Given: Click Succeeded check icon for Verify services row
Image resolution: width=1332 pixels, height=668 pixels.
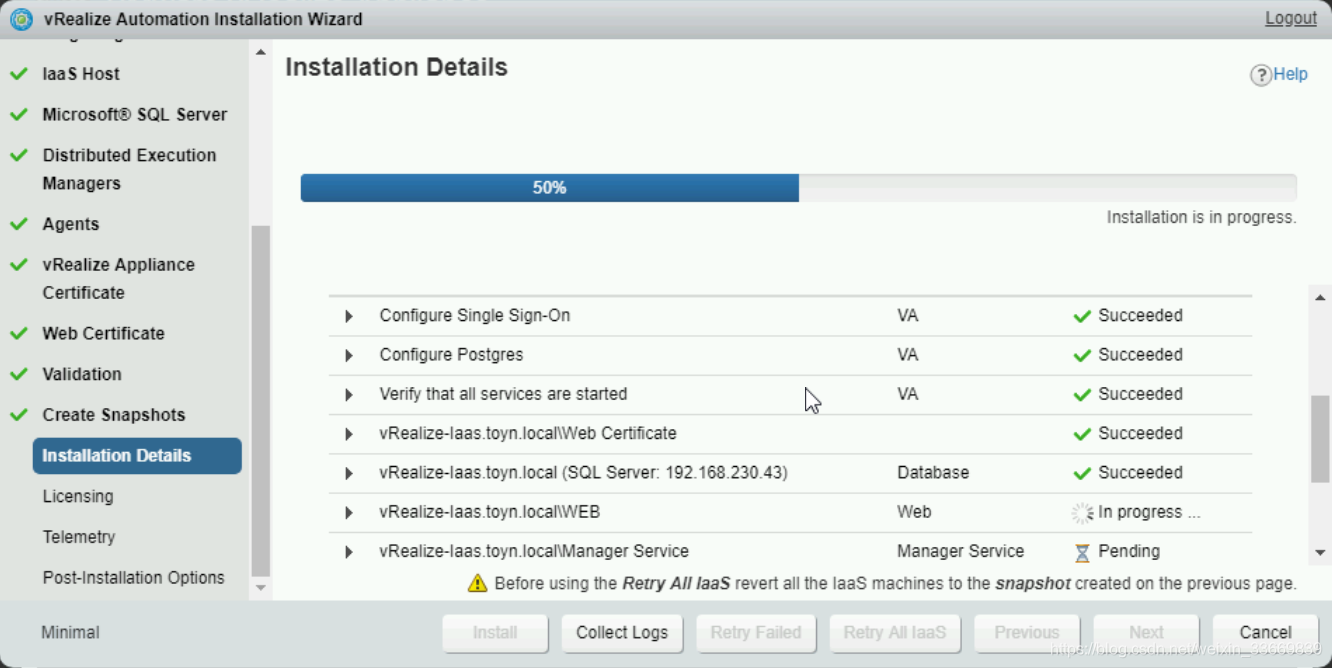Looking at the screenshot, I should [x=1082, y=395].
